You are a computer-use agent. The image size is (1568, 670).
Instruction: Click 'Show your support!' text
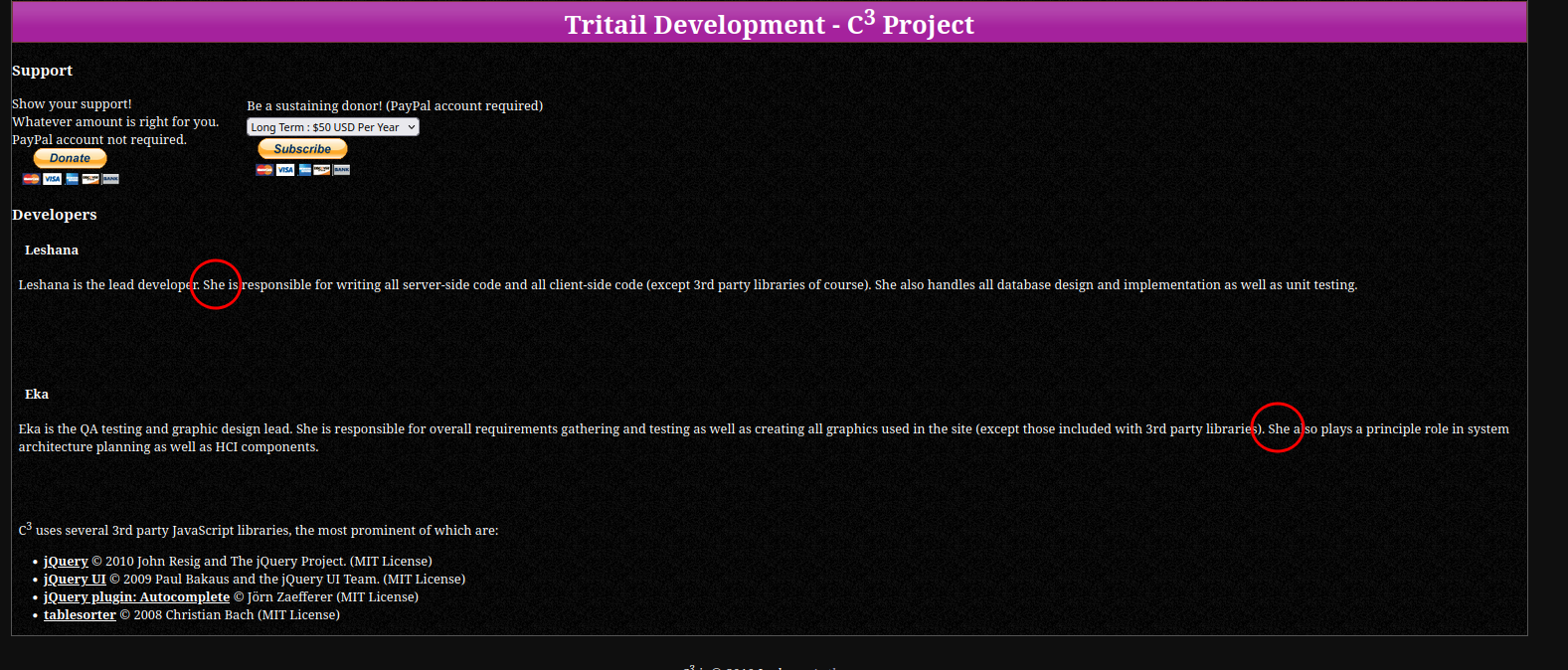[72, 104]
